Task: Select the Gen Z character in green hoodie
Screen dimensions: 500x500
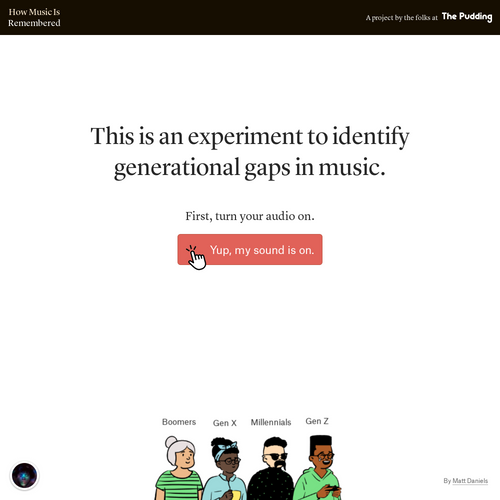Action: [x=318, y=467]
